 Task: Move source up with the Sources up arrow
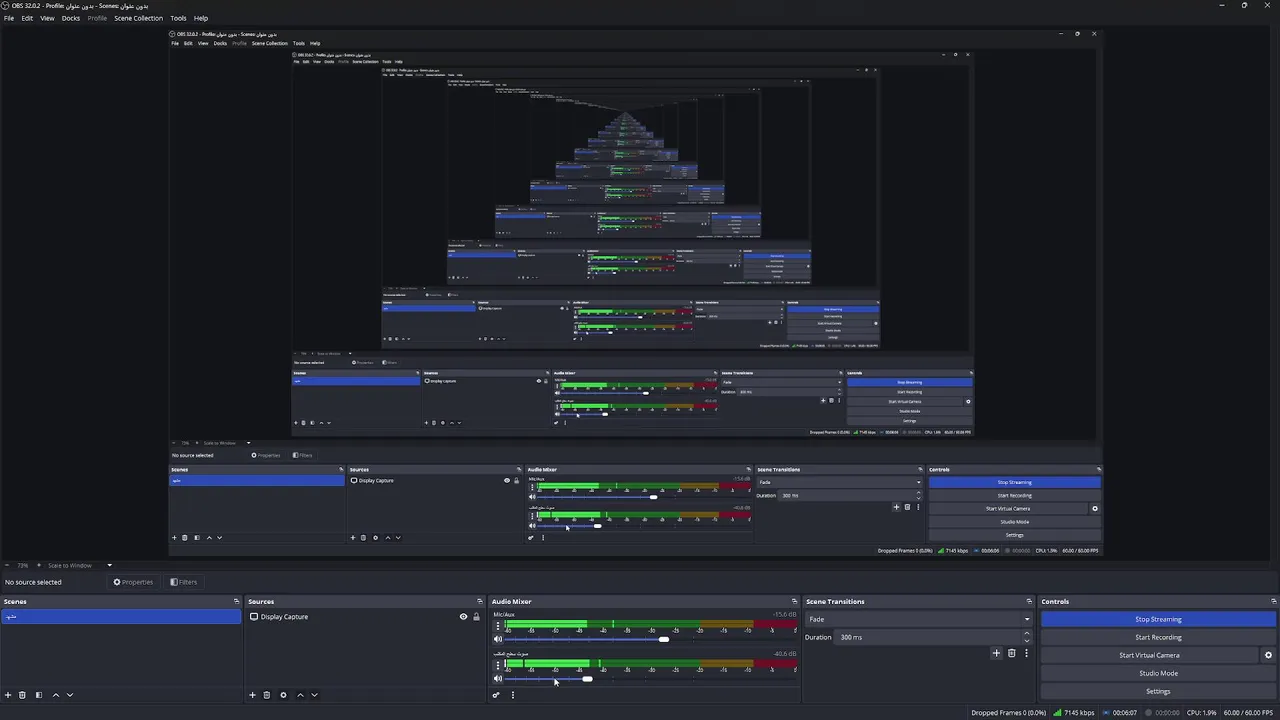point(300,695)
